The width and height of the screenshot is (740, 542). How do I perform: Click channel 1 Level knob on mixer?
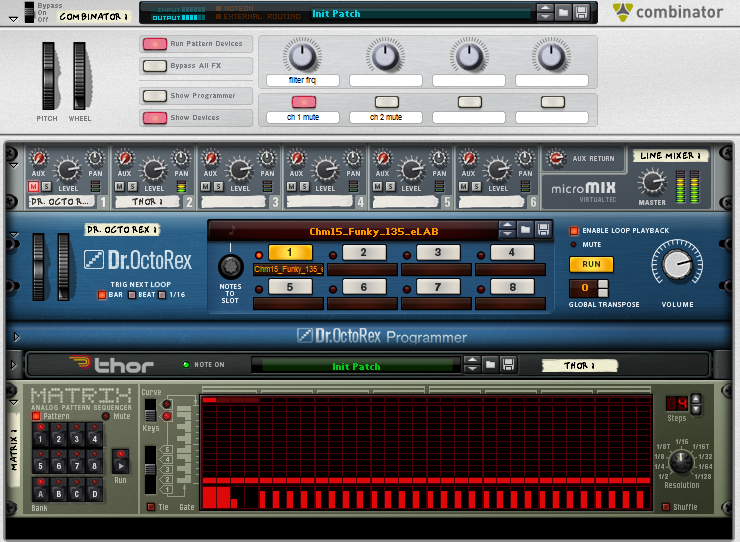tap(68, 170)
